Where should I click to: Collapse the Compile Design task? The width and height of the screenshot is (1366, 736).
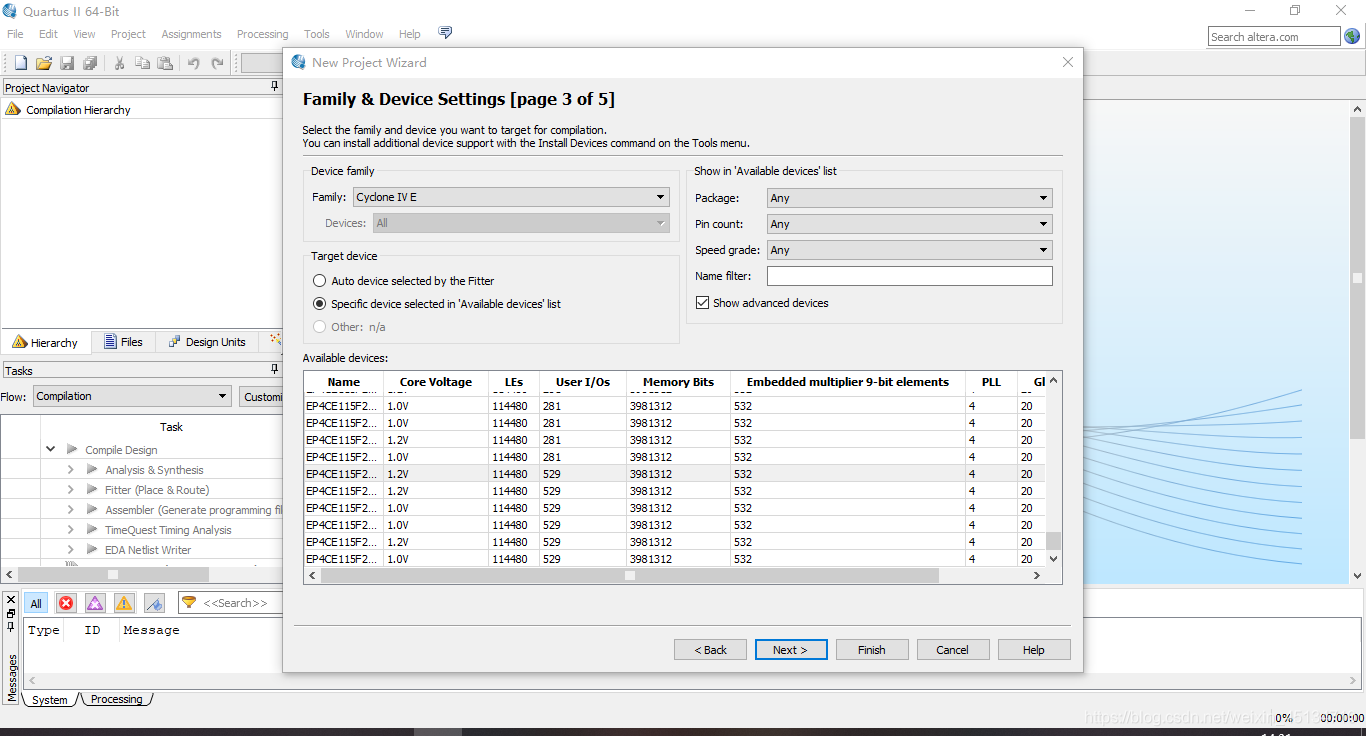[50, 450]
